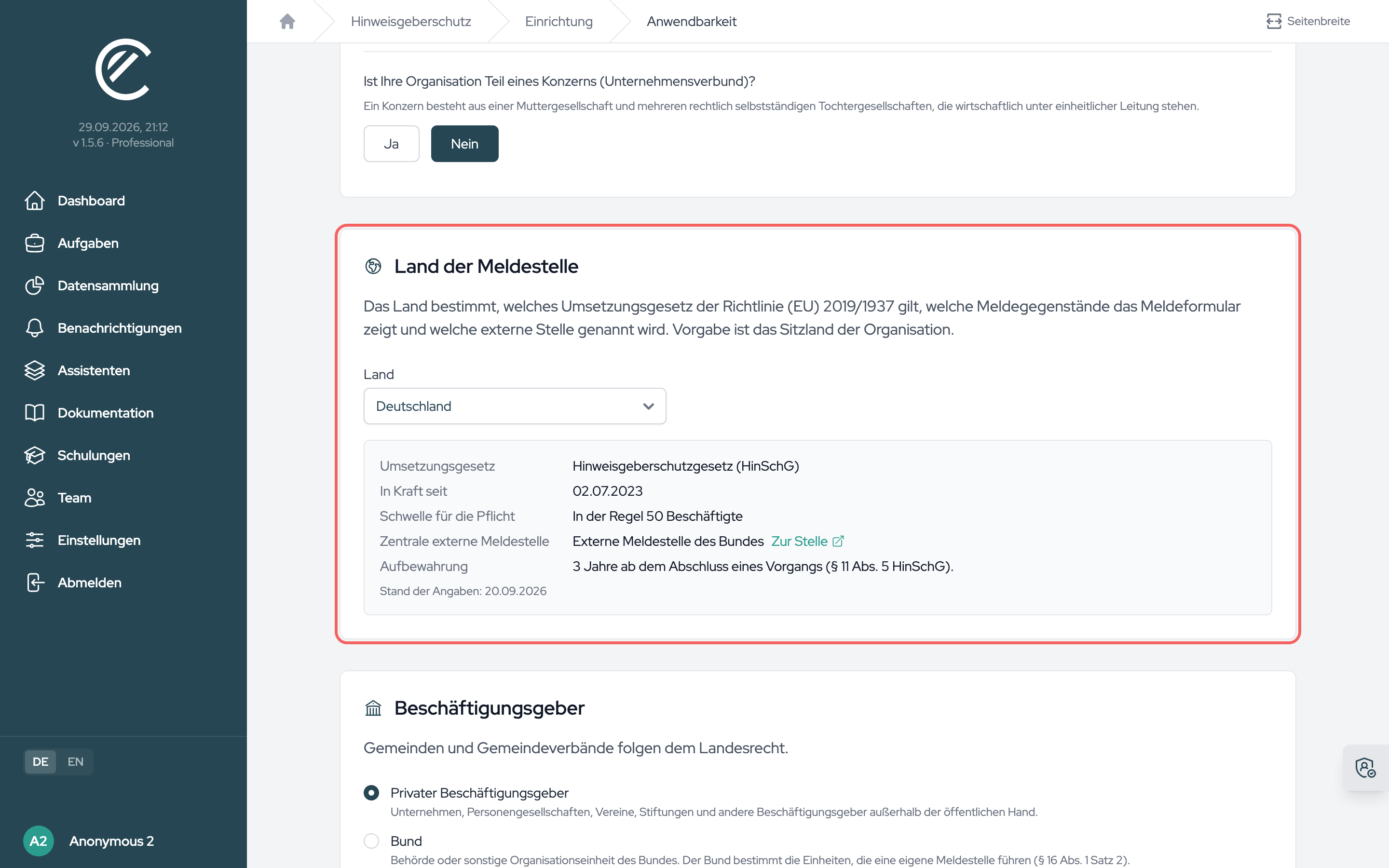The height and width of the screenshot is (868, 1389).
Task: Click the external link icon beside Zur Stelle
Action: 838,542
